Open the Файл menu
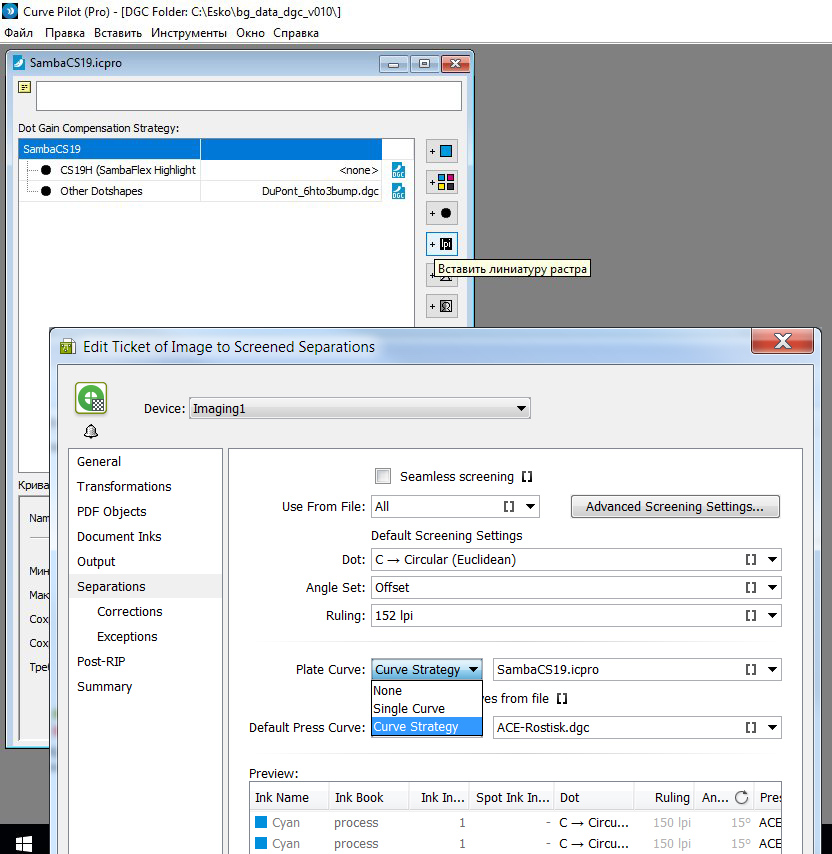Image resolution: width=832 pixels, height=854 pixels. pyautogui.click(x=19, y=33)
